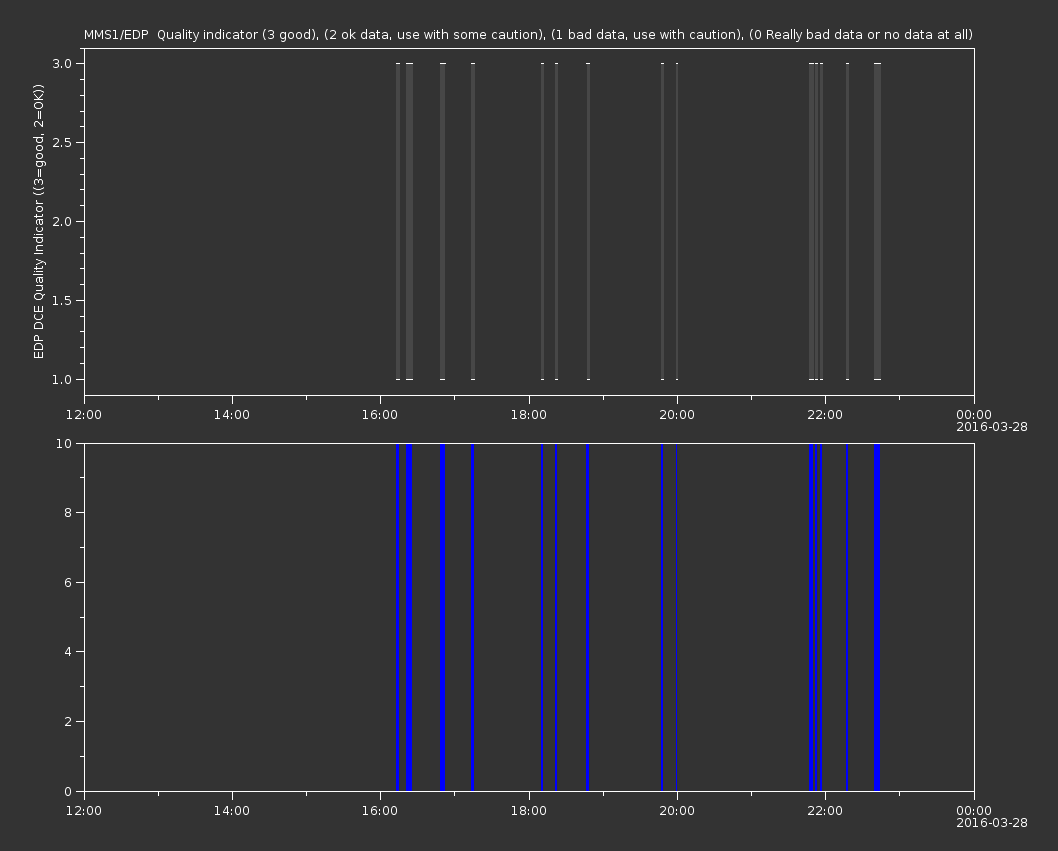Click the wide gray bar after 22:30 in upper plot

877,221
